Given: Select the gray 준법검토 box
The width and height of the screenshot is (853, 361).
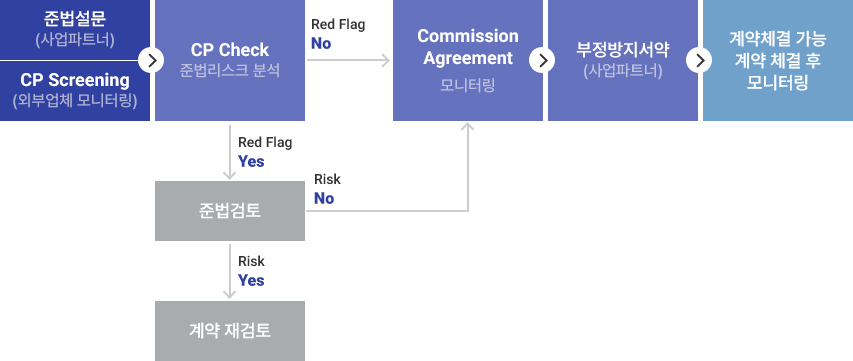Looking at the screenshot, I should point(230,211).
